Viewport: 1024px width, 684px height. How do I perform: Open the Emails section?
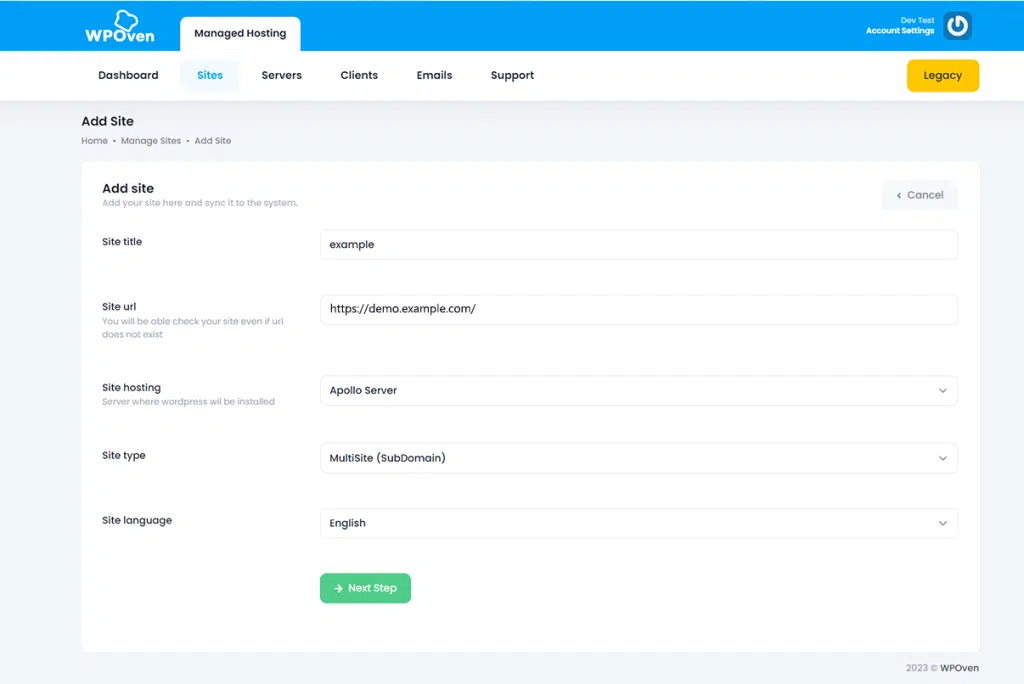434,75
